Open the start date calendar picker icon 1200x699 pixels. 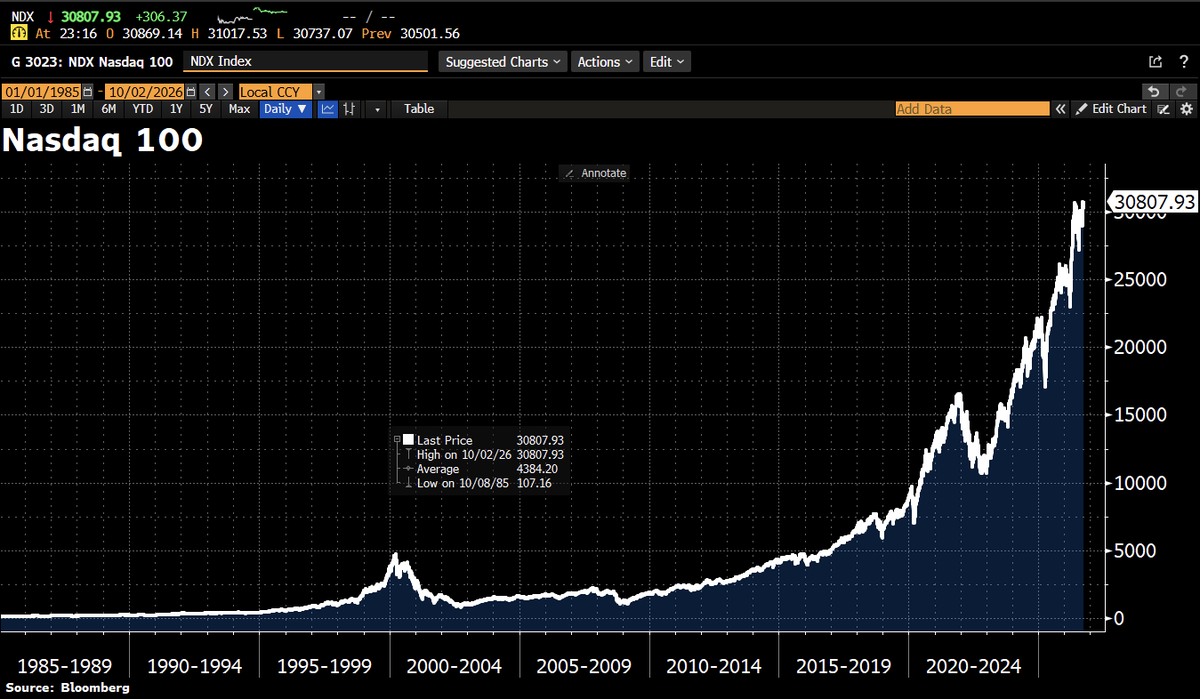[x=87, y=92]
